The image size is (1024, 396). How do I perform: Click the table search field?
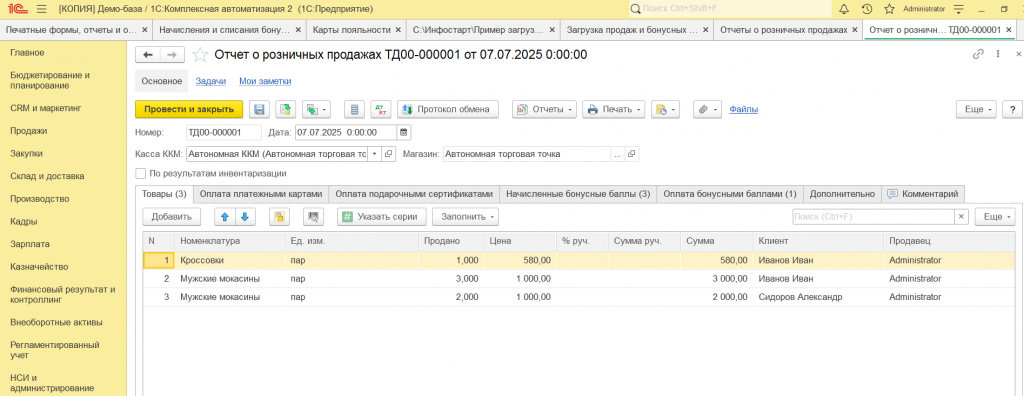(x=874, y=216)
